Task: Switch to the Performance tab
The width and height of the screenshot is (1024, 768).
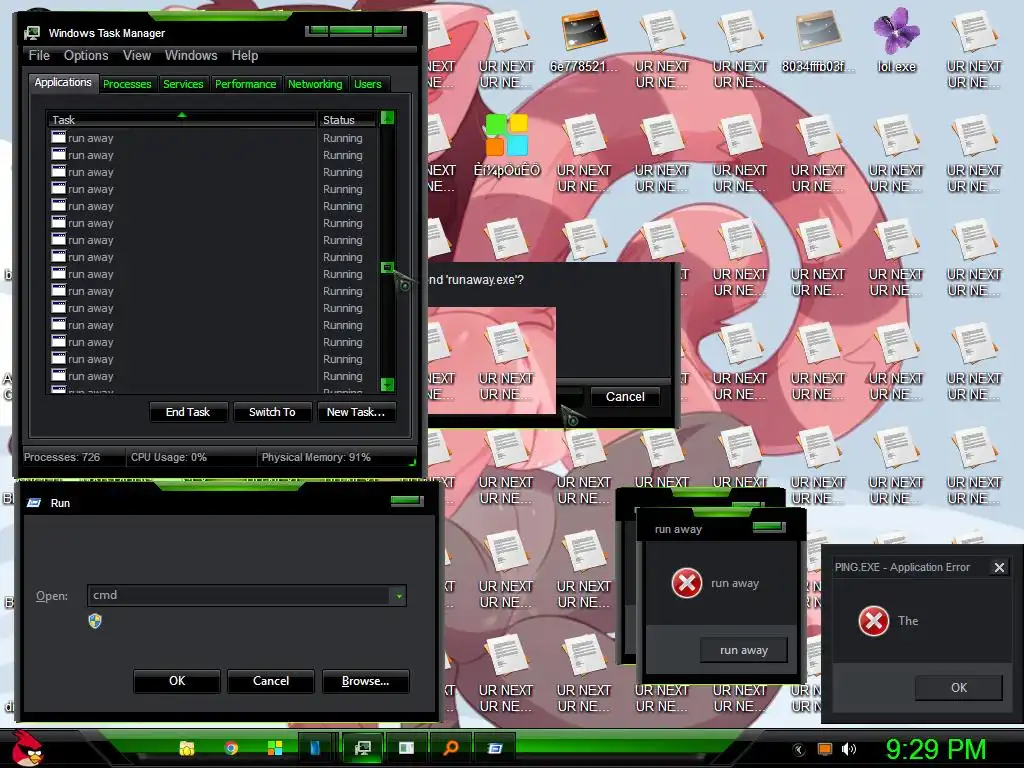Action: point(246,84)
